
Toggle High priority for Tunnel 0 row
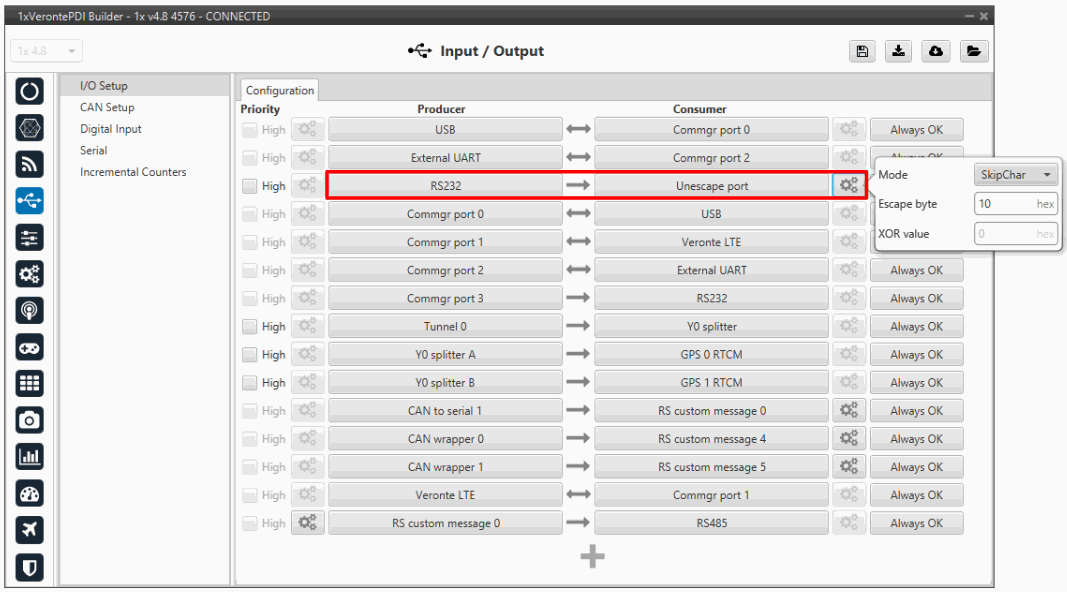click(x=248, y=326)
